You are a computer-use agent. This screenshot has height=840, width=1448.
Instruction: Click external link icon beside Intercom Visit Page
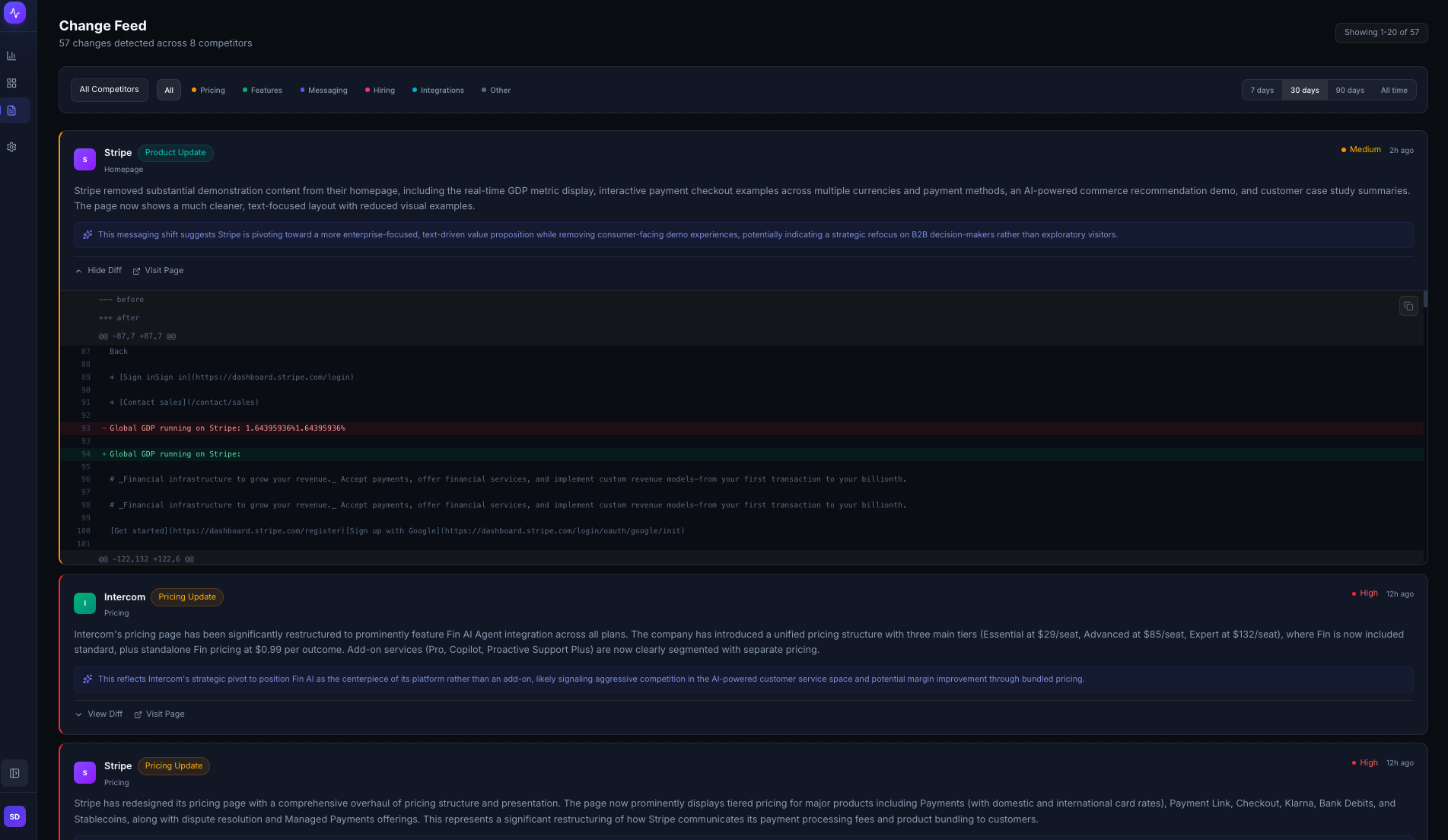(x=138, y=714)
